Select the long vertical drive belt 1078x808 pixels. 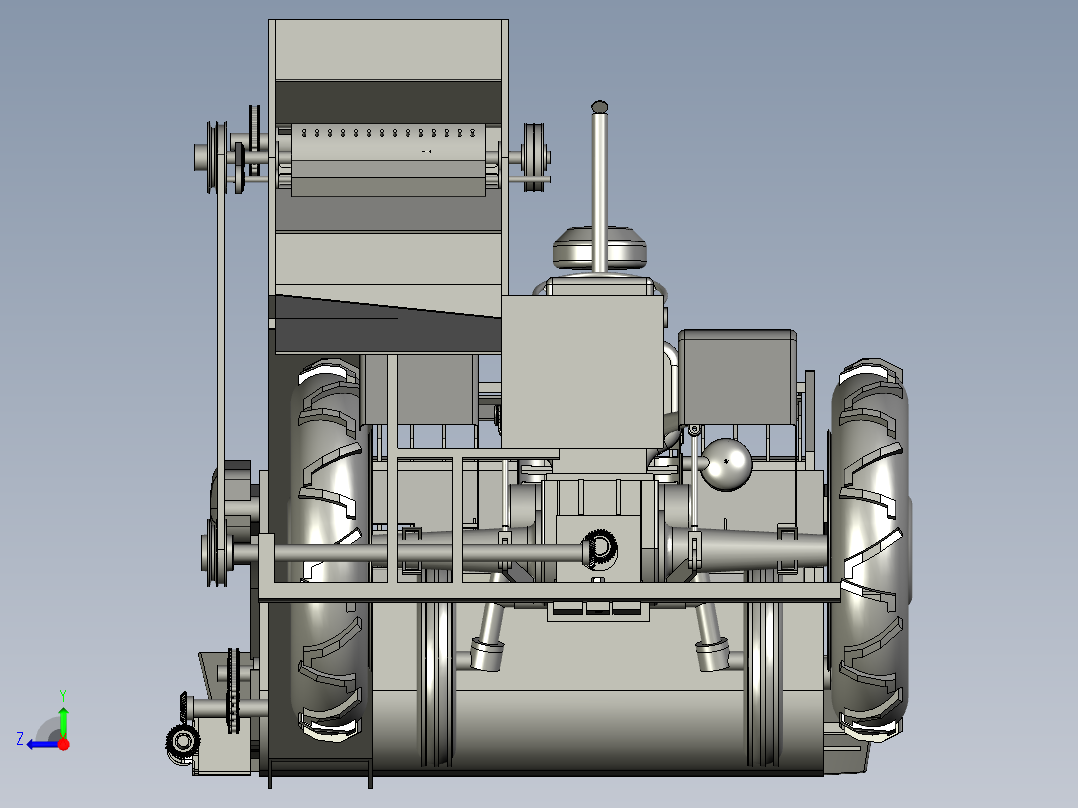pos(221,344)
